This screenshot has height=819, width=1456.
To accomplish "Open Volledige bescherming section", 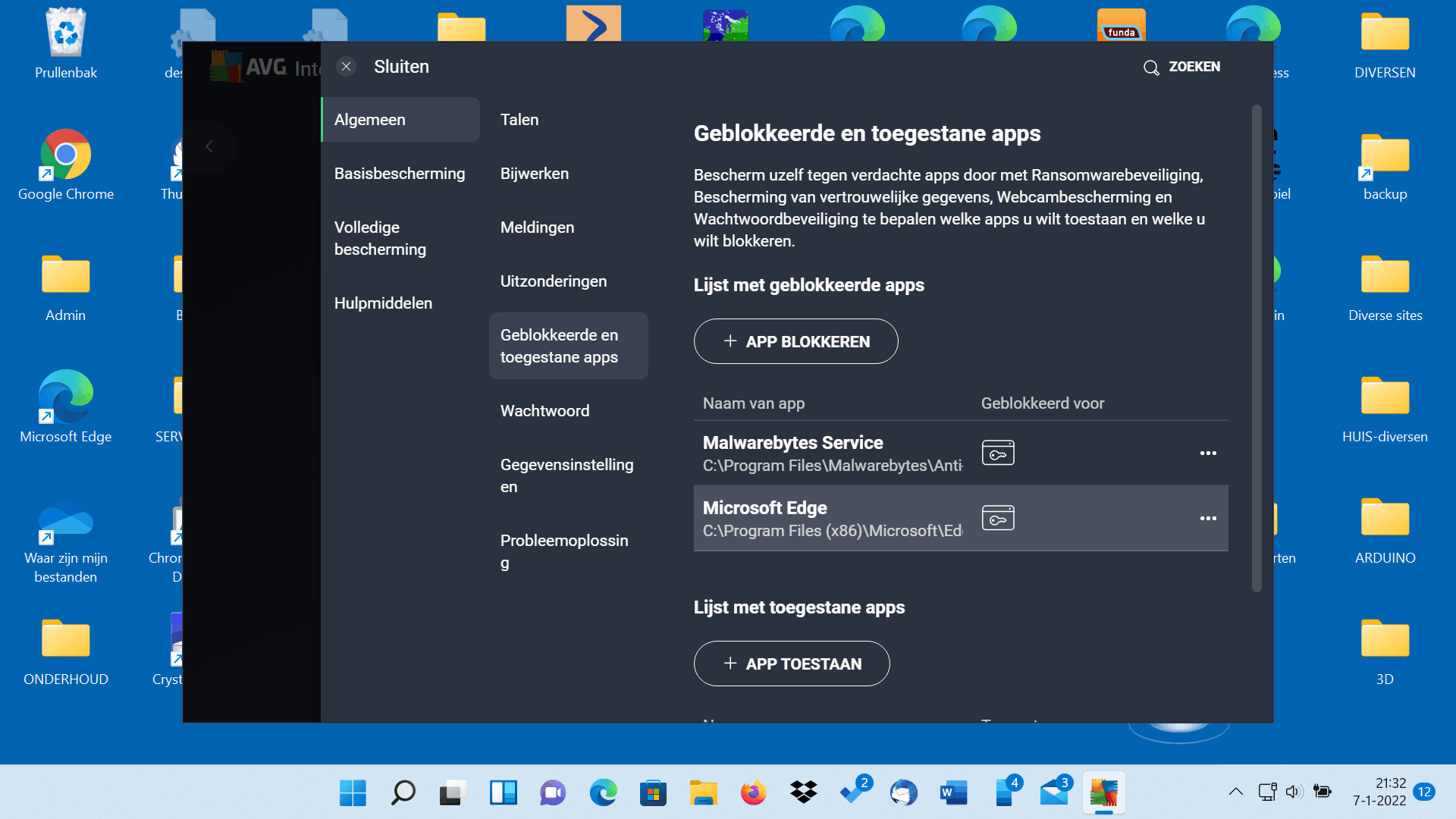I will pyautogui.click(x=381, y=238).
